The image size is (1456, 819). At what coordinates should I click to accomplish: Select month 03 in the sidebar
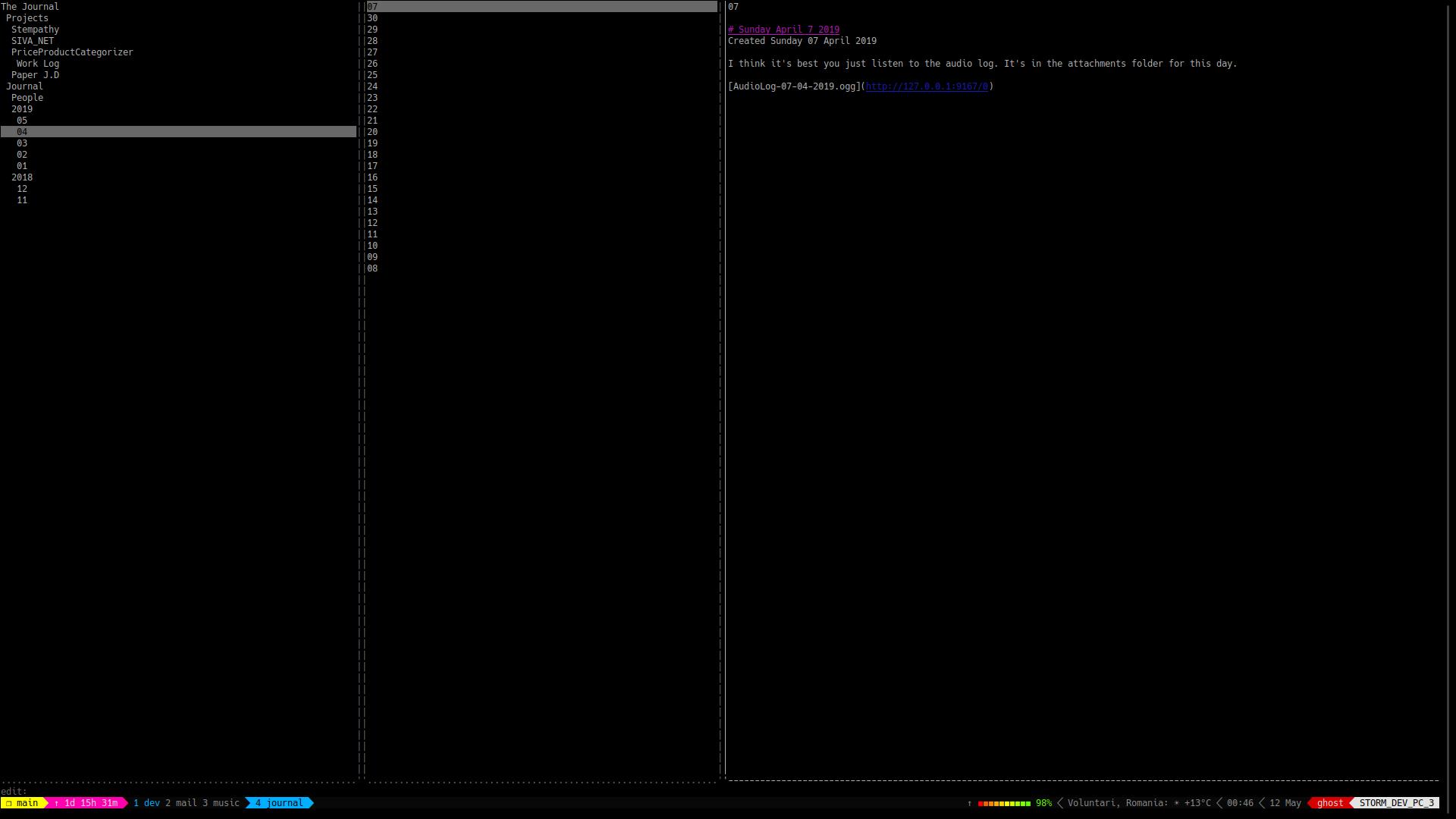(23, 143)
